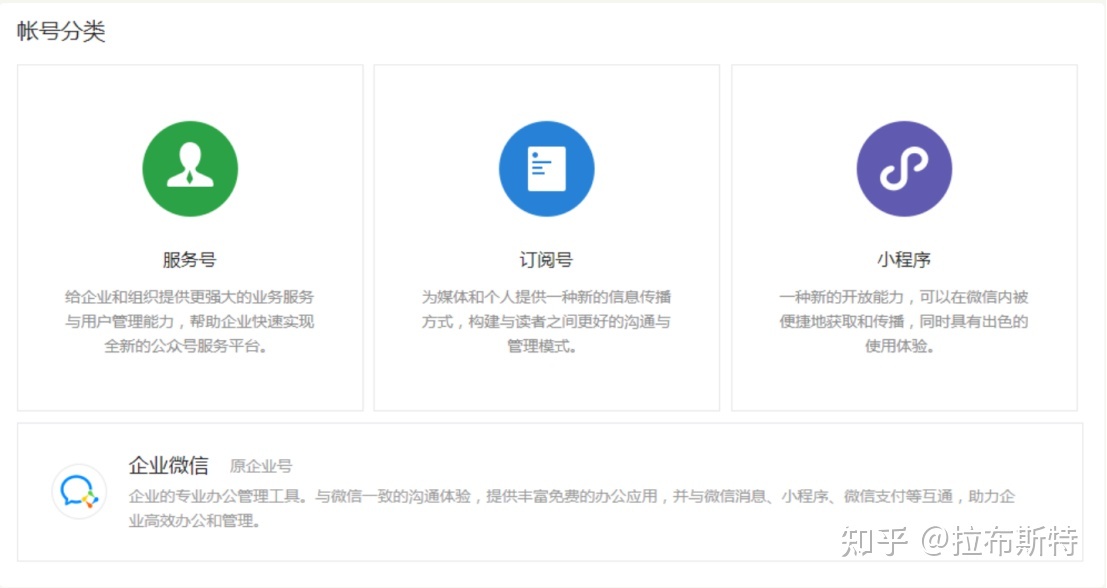Screen dimensions: 1107x588
Task: Click the 原企业号 label
Action: coord(261,466)
